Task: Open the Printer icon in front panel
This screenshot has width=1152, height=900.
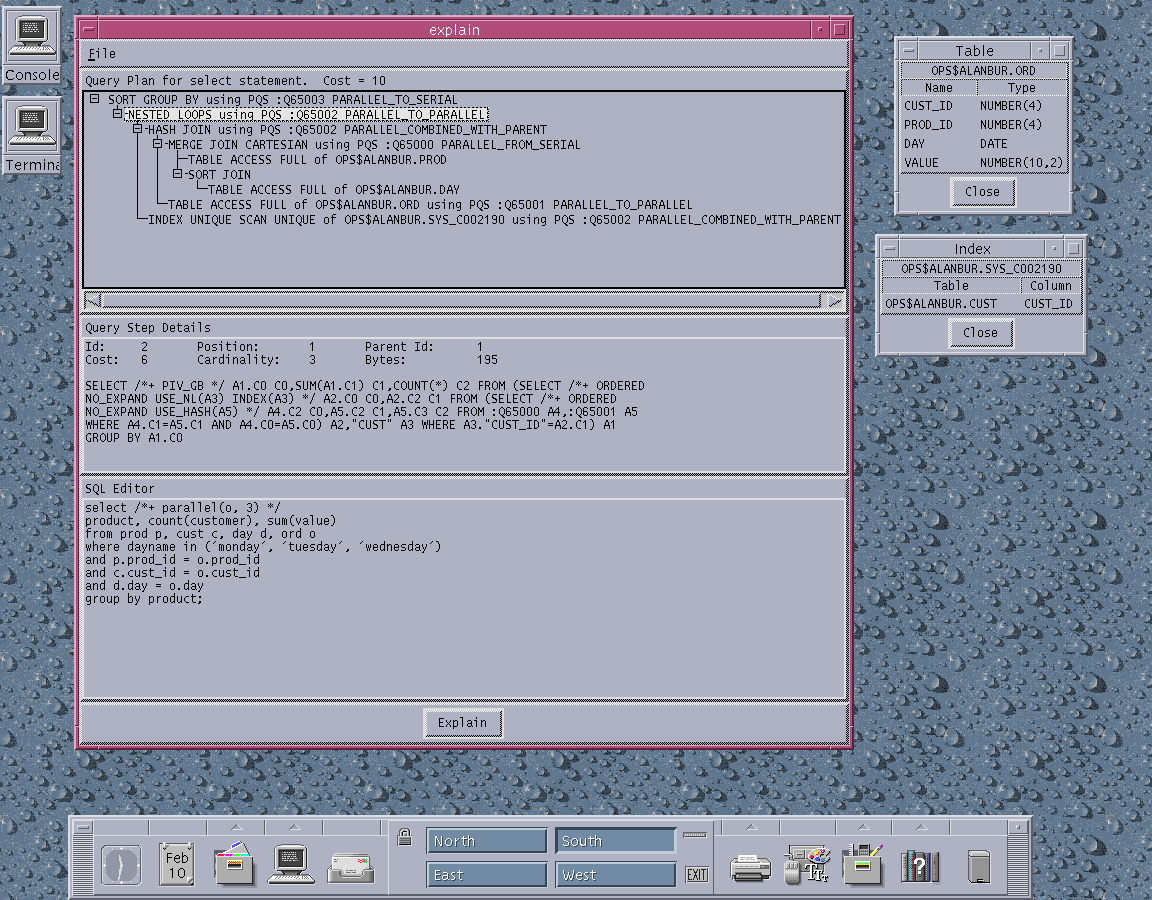Action: click(750, 864)
